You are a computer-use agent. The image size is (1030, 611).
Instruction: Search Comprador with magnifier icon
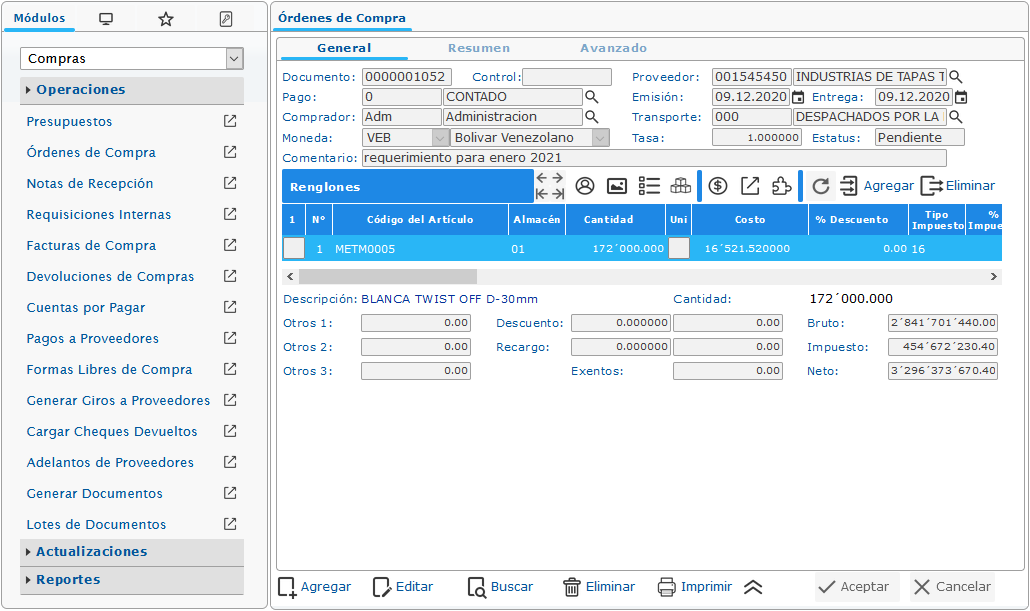click(591, 117)
